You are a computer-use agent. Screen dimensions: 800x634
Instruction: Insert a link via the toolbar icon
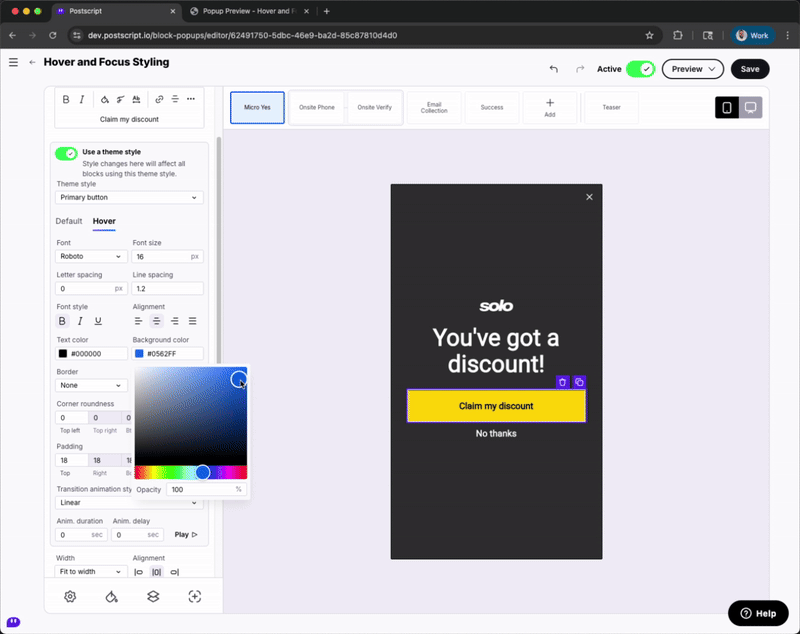pyautogui.click(x=159, y=99)
